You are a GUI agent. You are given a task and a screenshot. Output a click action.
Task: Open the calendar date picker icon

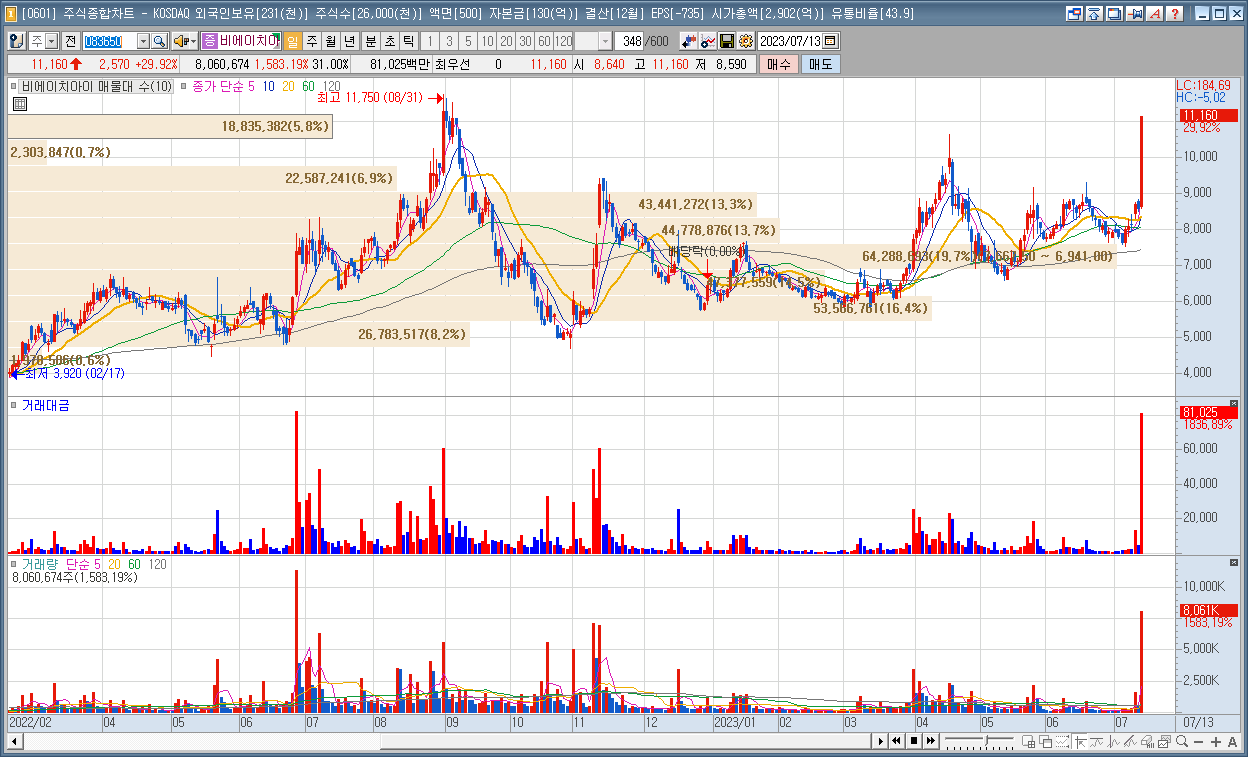point(830,41)
